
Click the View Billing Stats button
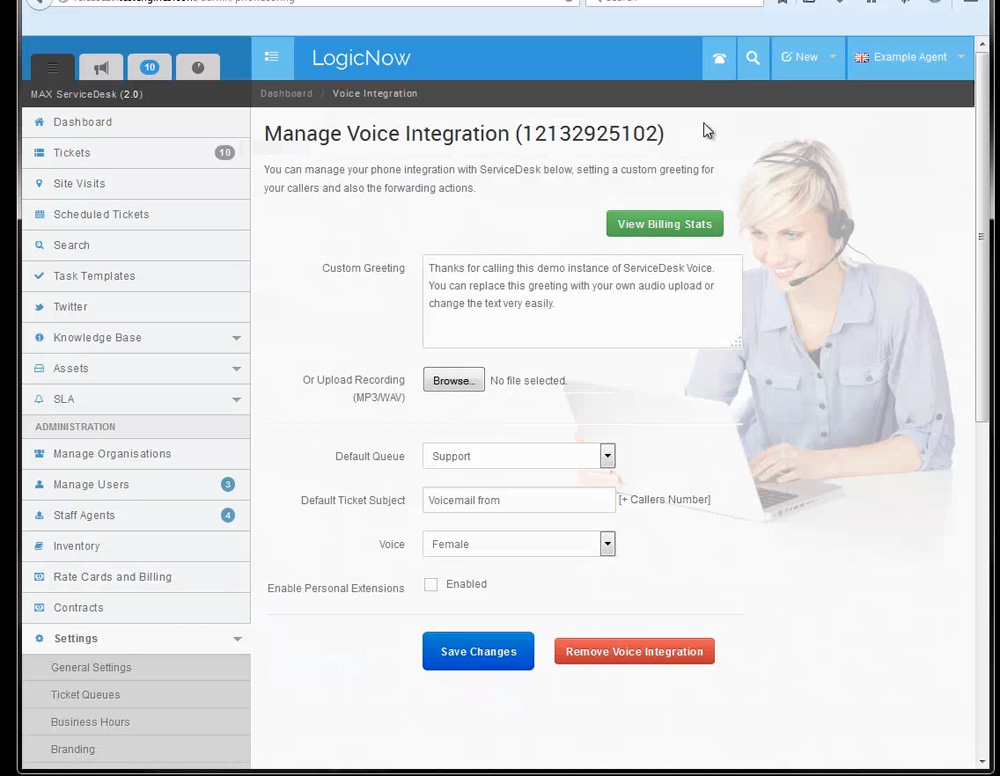[x=665, y=224]
